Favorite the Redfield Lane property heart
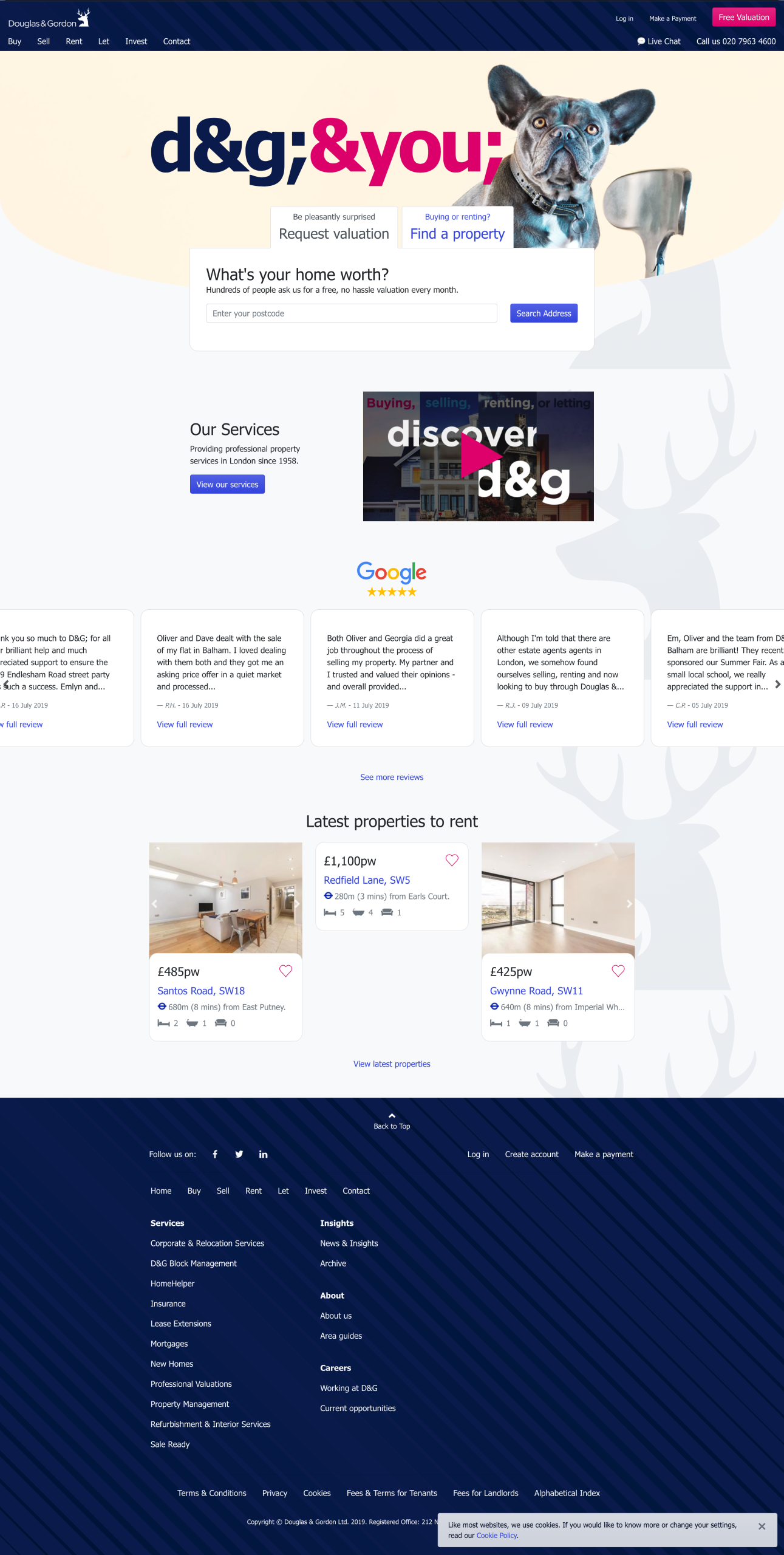This screenshot has width=784, height=1555. tap(452, 860)
